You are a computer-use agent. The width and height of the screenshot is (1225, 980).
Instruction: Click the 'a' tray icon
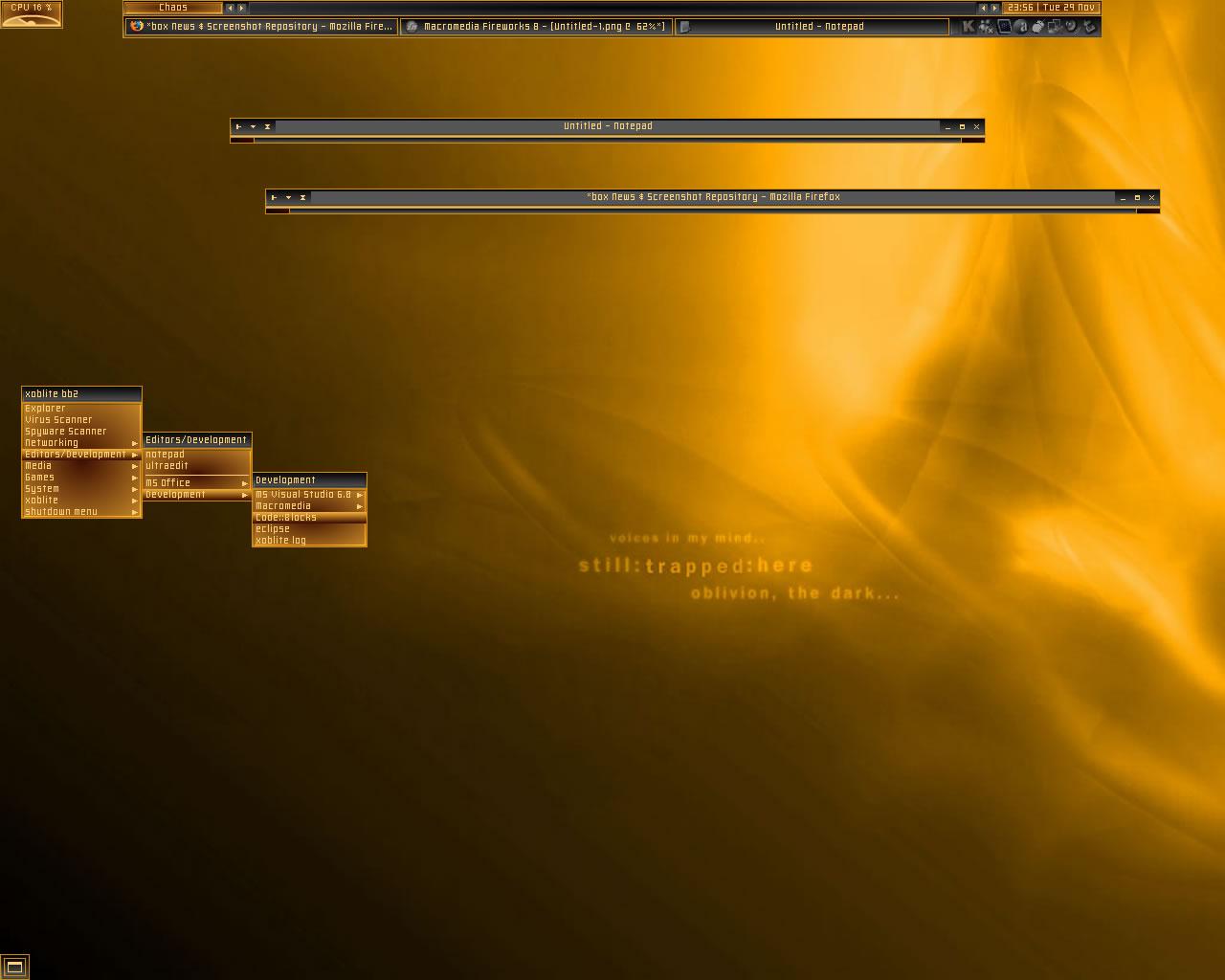pos(1021,27)
